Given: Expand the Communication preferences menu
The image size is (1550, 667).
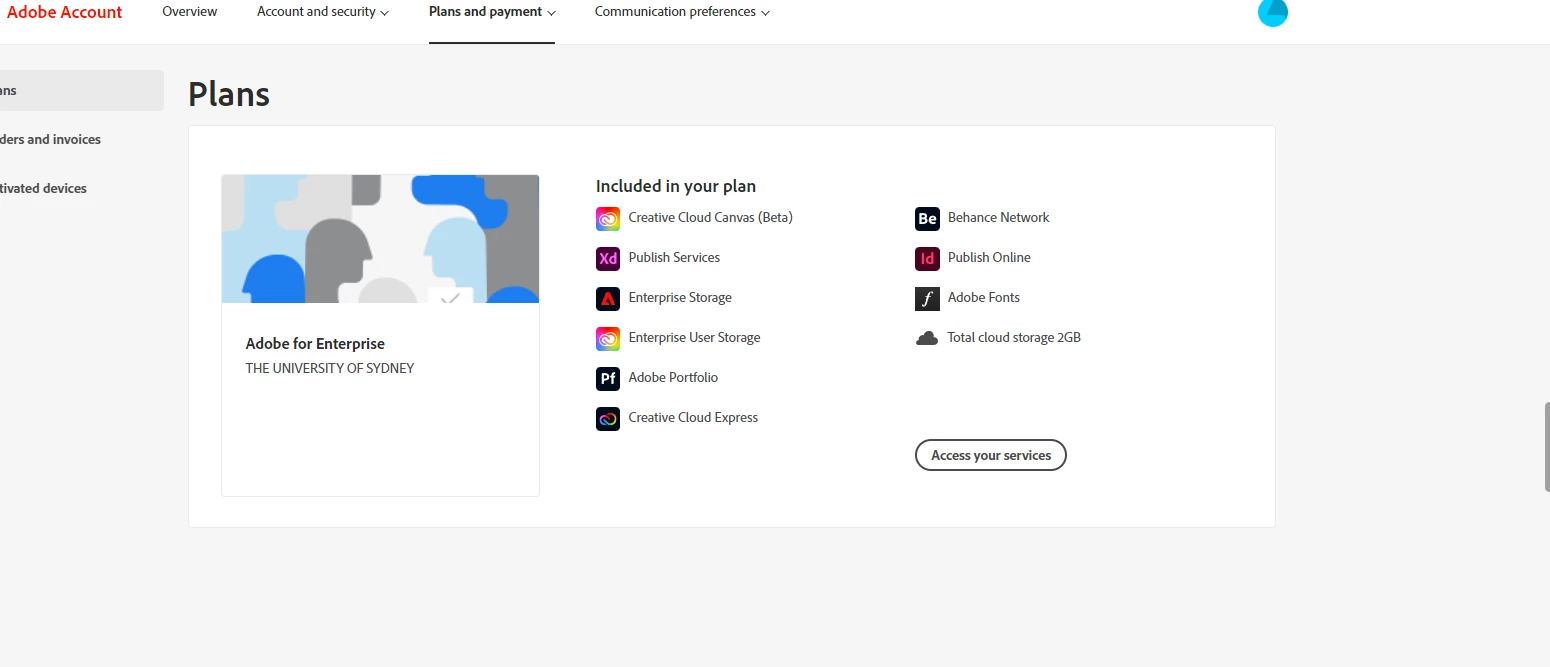Looking at the screenshot, I should coord(682,12).
